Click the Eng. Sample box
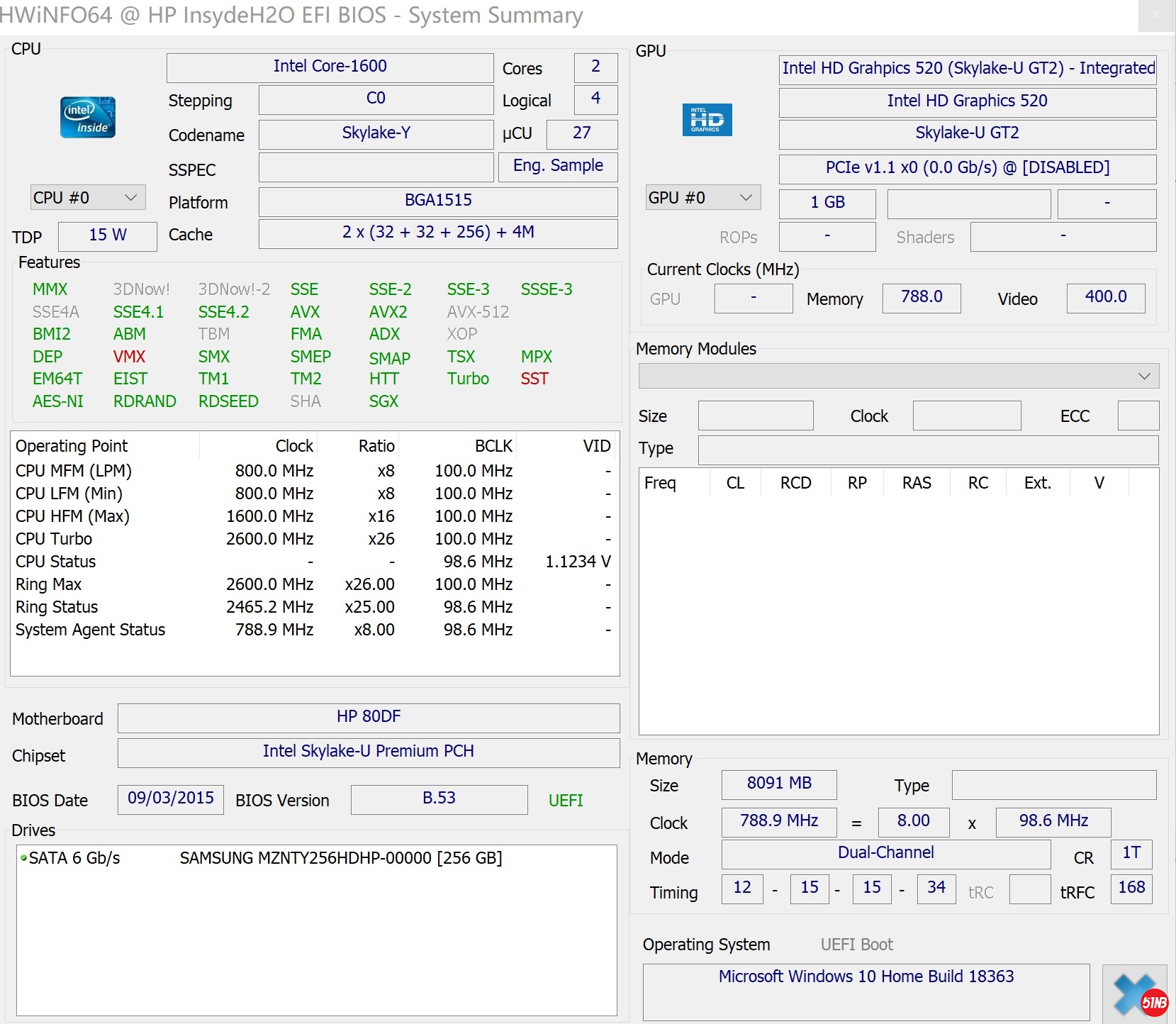Screen dimensions: 1176x1024 557,166
